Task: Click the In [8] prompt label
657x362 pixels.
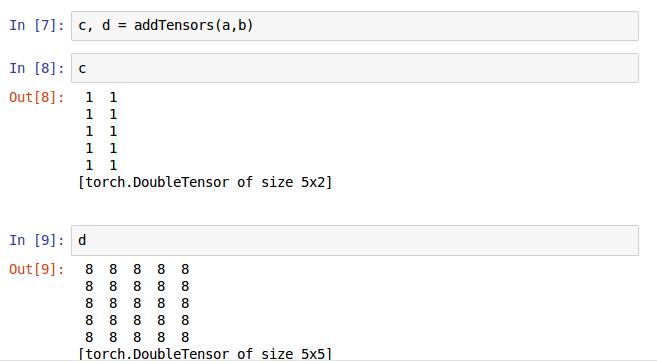Action: pos(36,68)
